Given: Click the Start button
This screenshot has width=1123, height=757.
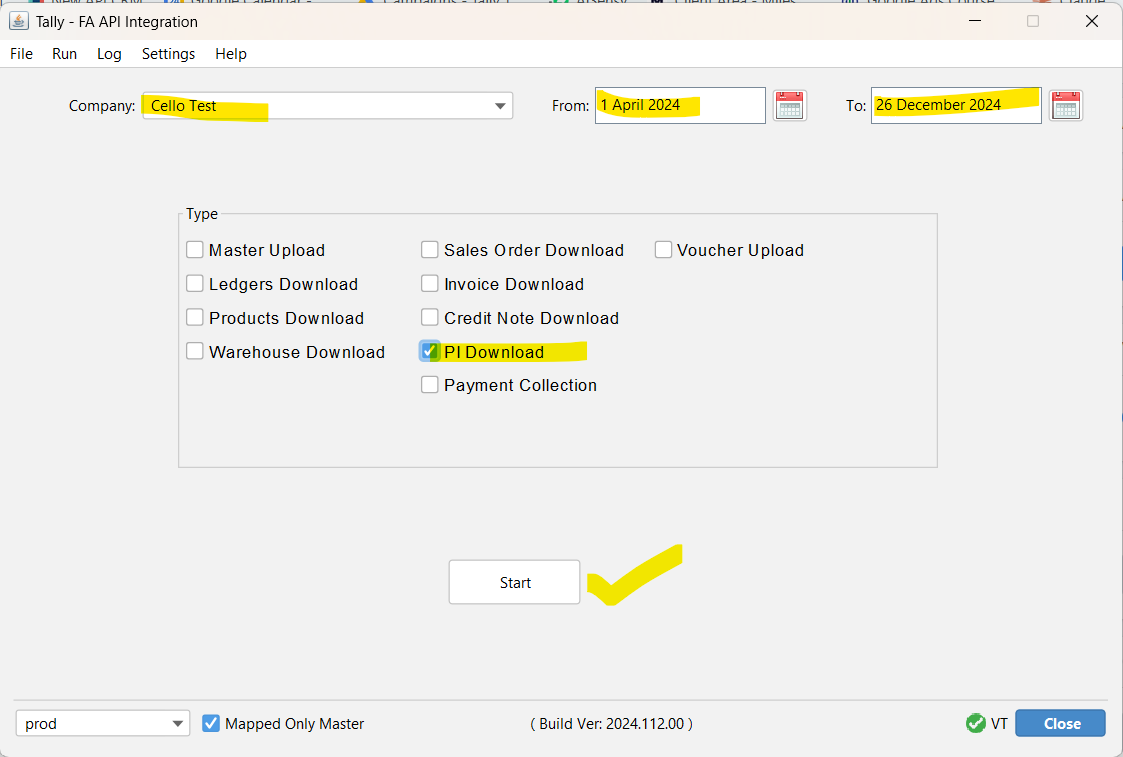Looking at the screenshot, I should click(x=514, y=582).
